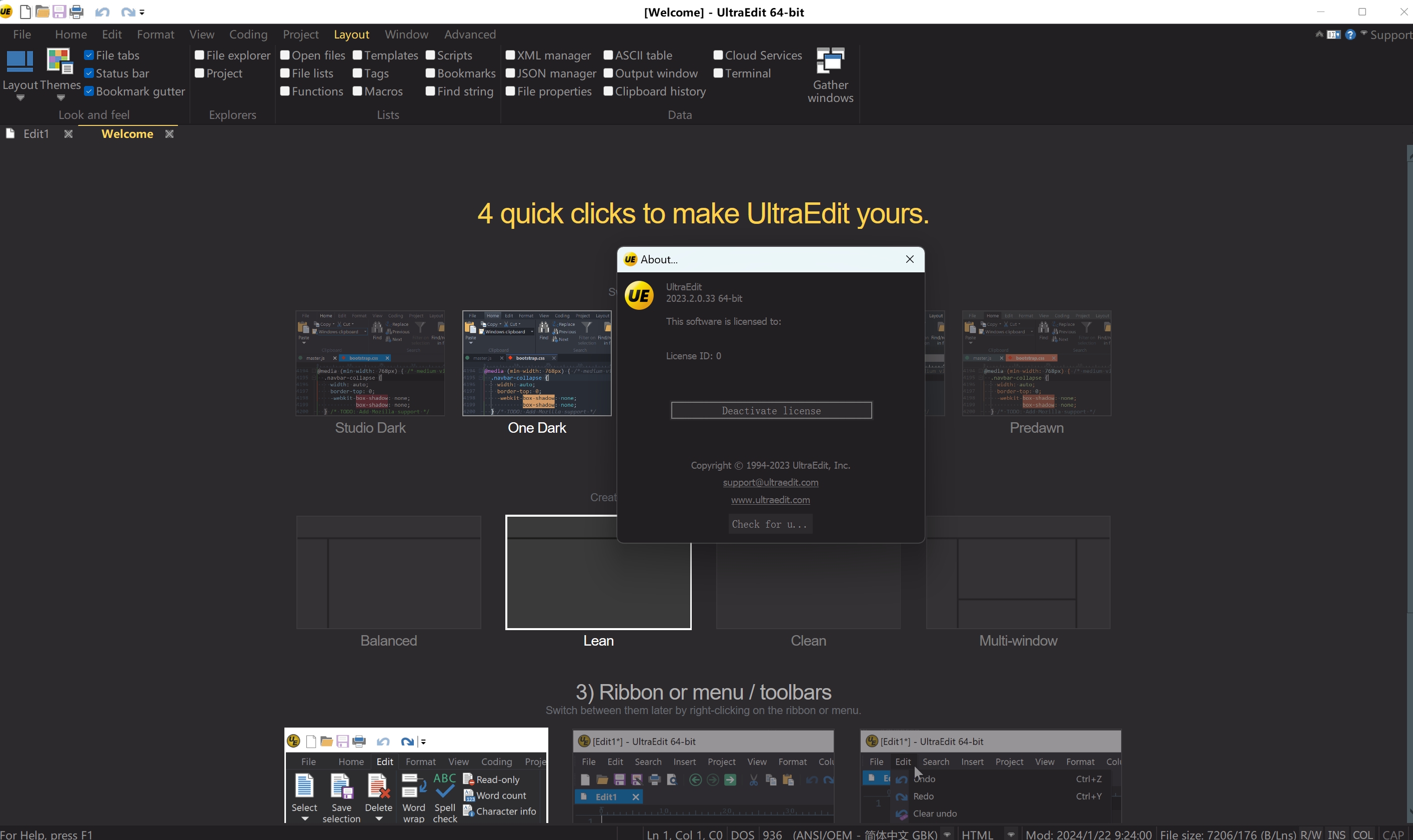Click the UltraEdit logo in the title bar
This screenshot has width=1413, height=840.
tap(5, 11)
